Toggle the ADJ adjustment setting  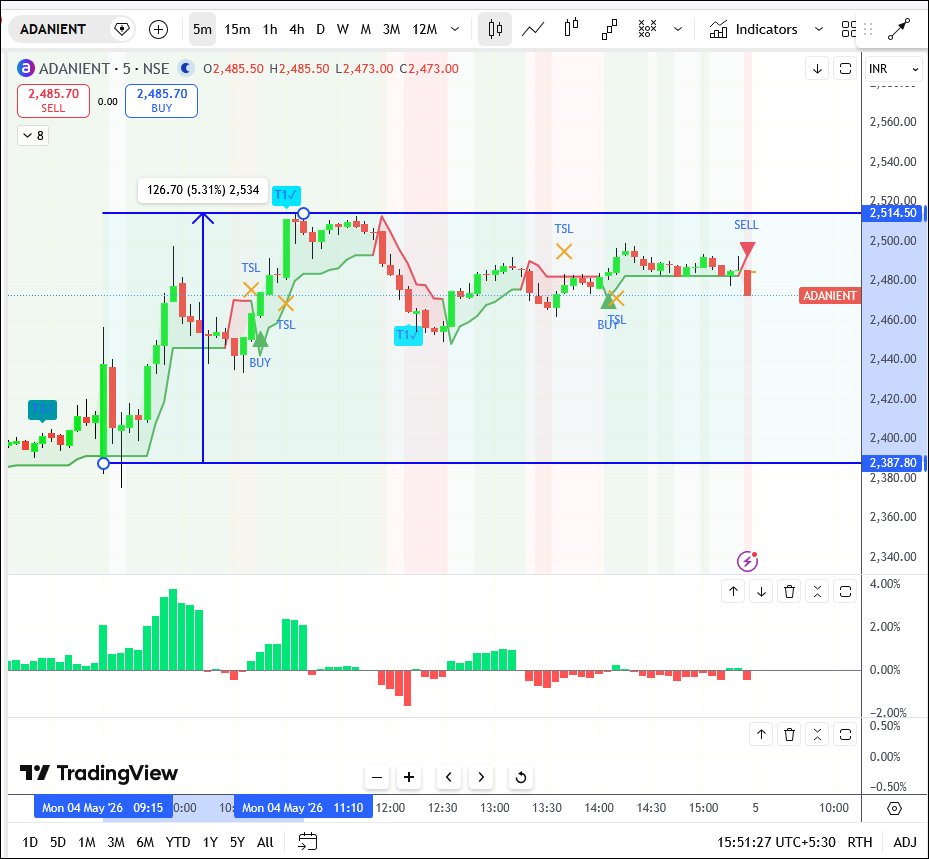pyautogui.click(x=905, y=842)
